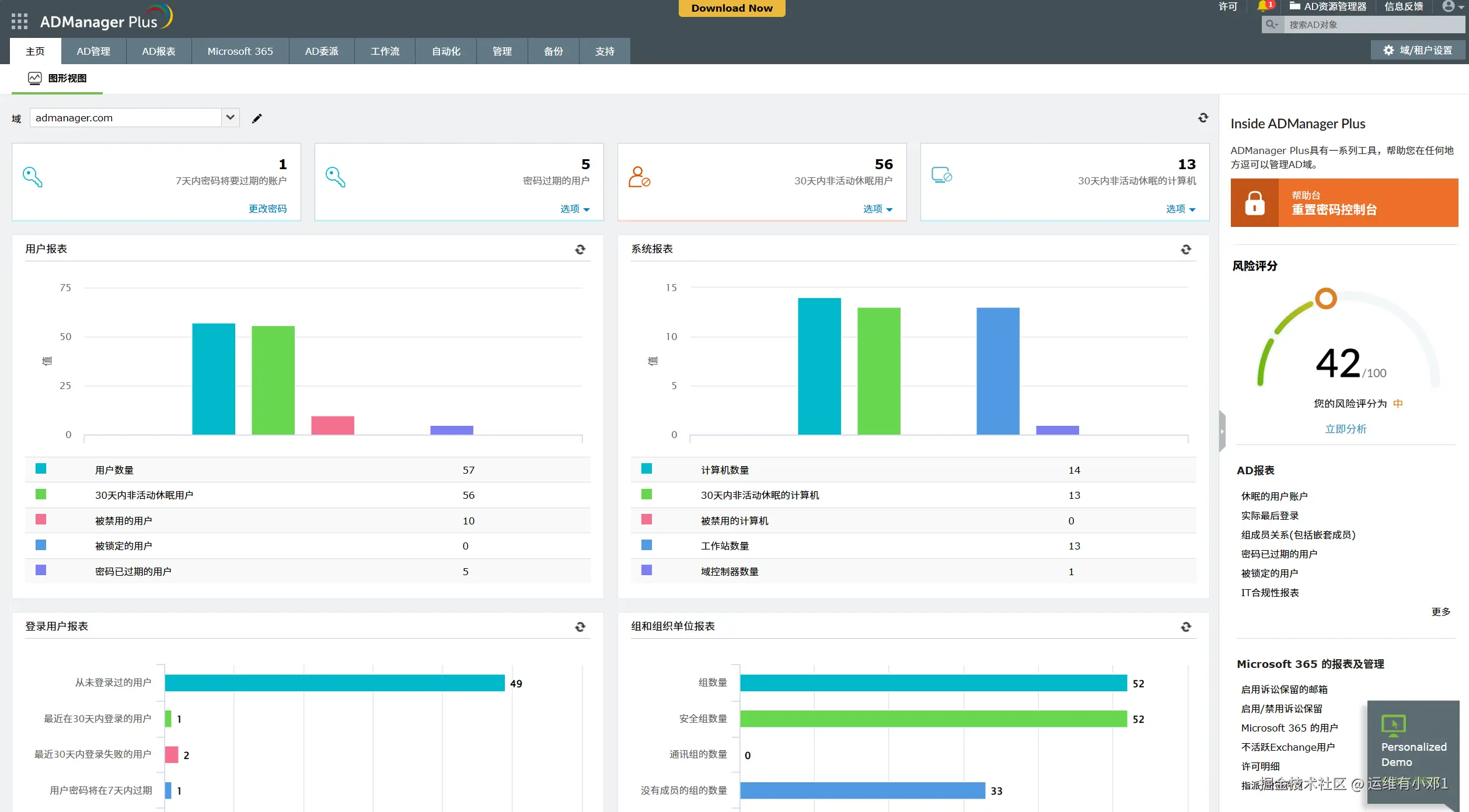Refresh the 用户报表 chart panel
The width and height of the screenshot is (1469, 812).
pos(580,250)
